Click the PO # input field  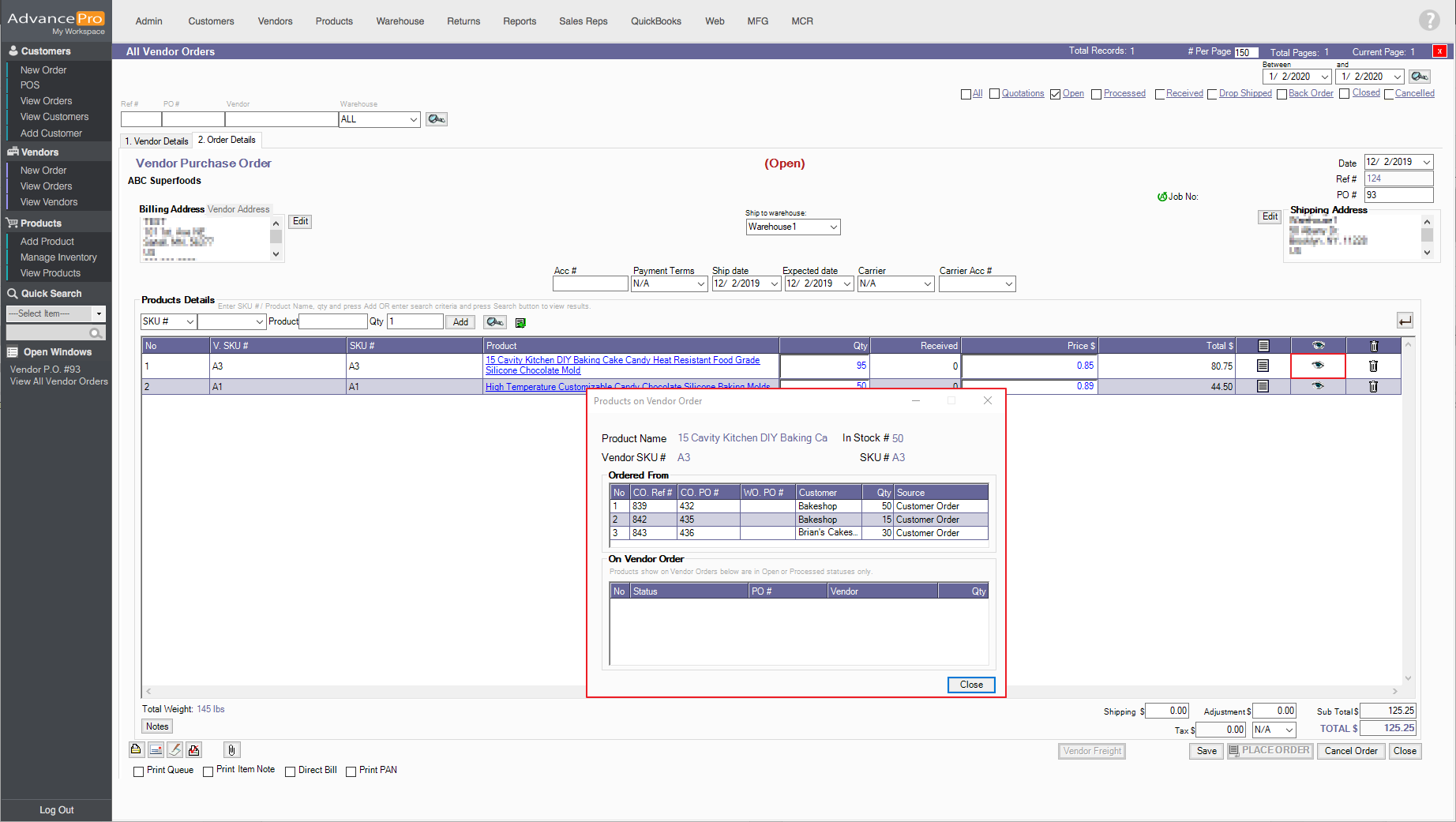[x=1398, y=195]
